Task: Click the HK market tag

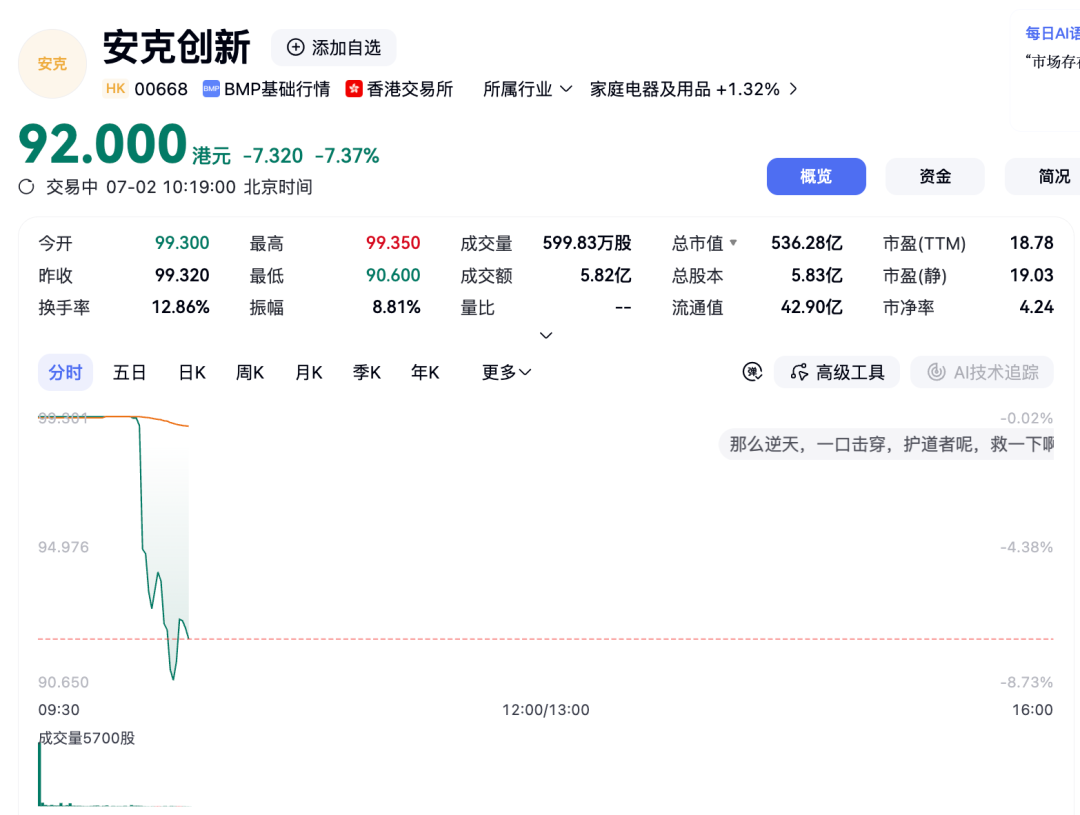Action: tap(116, 88)
